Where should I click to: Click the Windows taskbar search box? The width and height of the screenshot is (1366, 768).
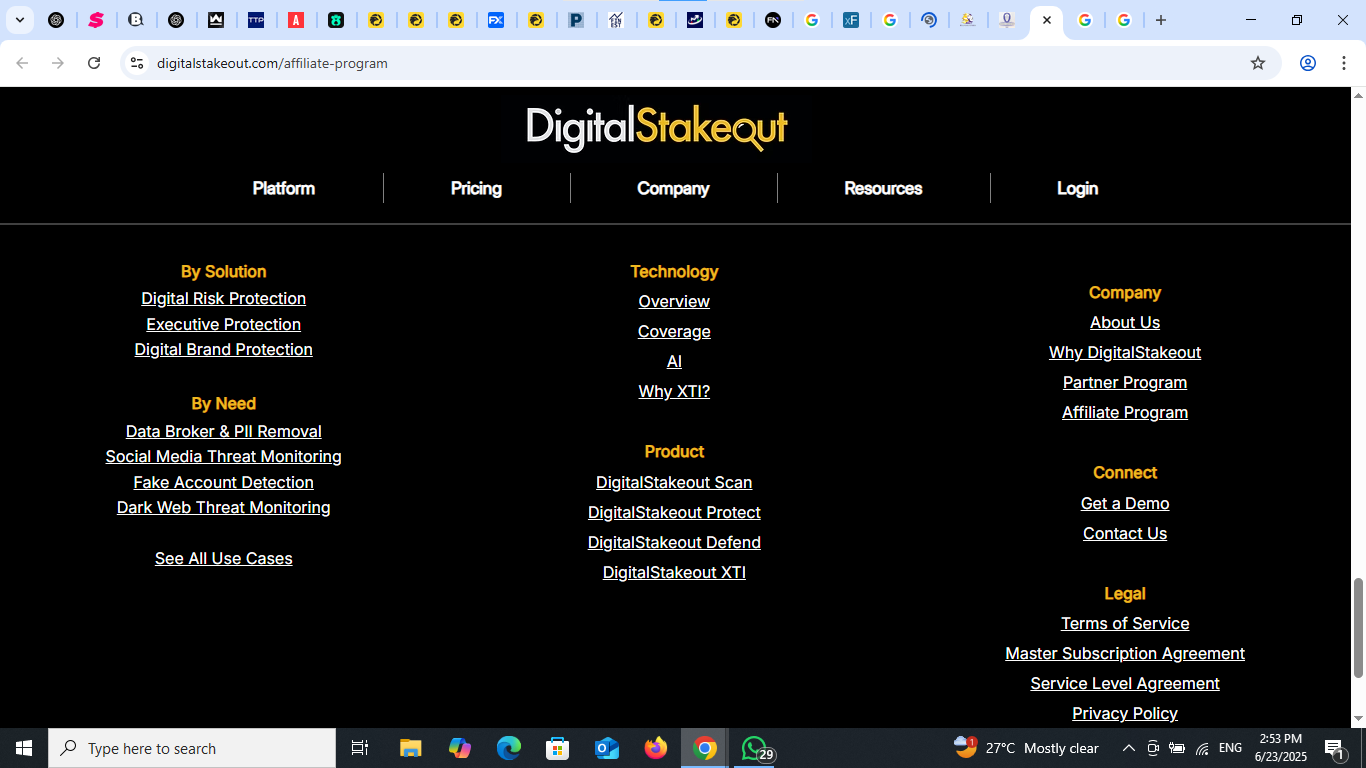coord(192,748)
